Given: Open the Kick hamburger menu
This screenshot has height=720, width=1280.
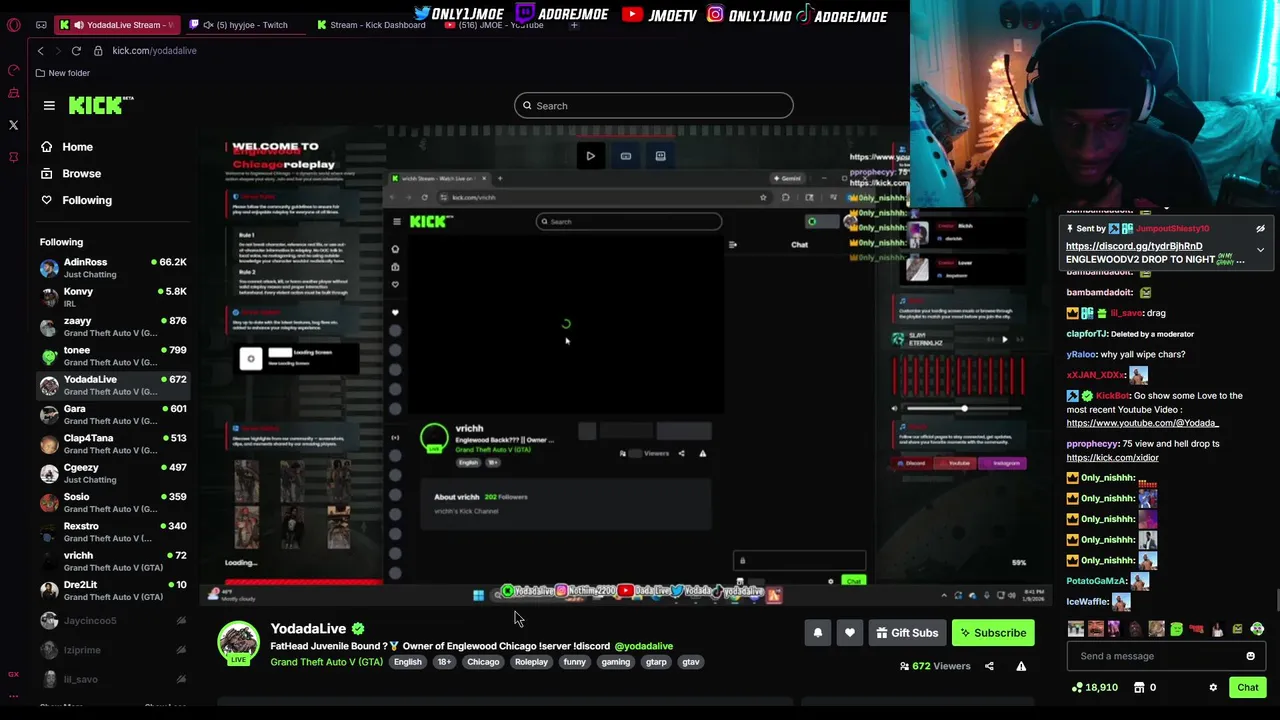Looking at the screenshot, I should point(49,105).
